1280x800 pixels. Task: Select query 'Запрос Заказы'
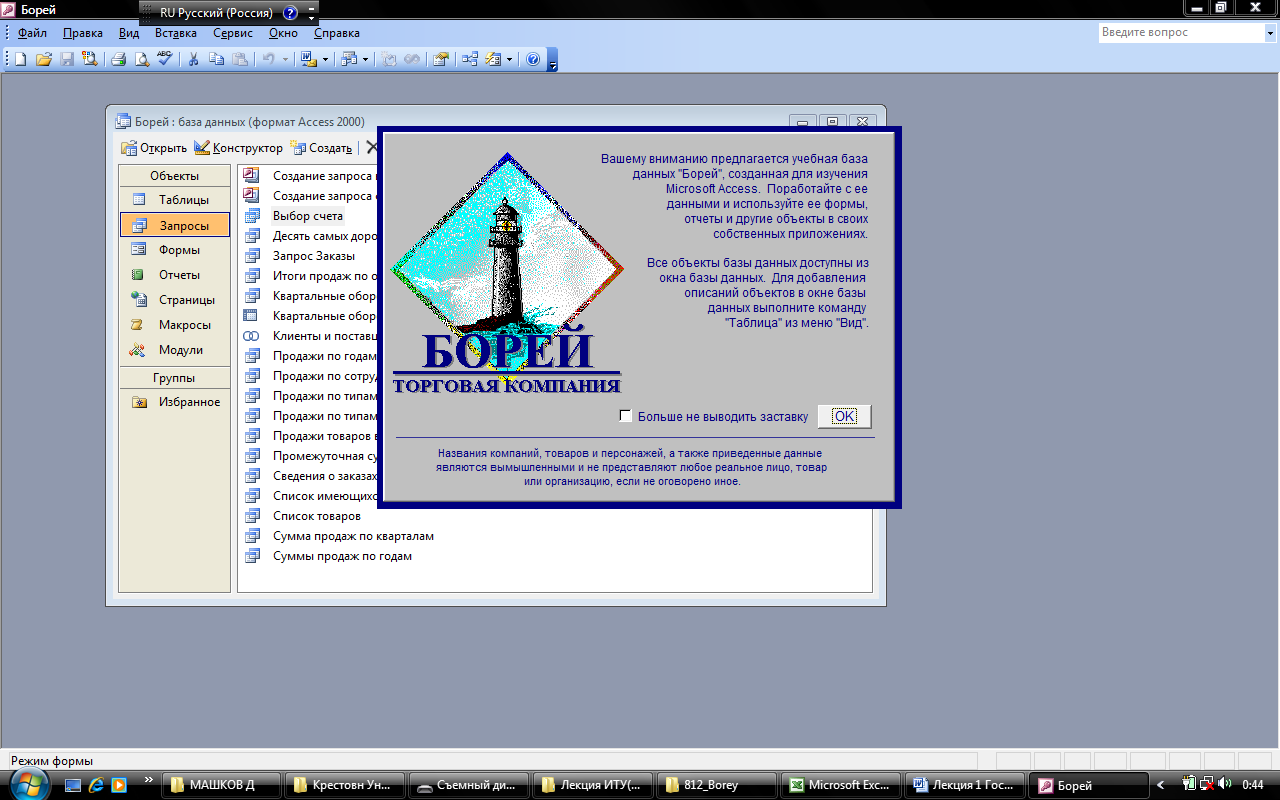[x=313, y=256]
